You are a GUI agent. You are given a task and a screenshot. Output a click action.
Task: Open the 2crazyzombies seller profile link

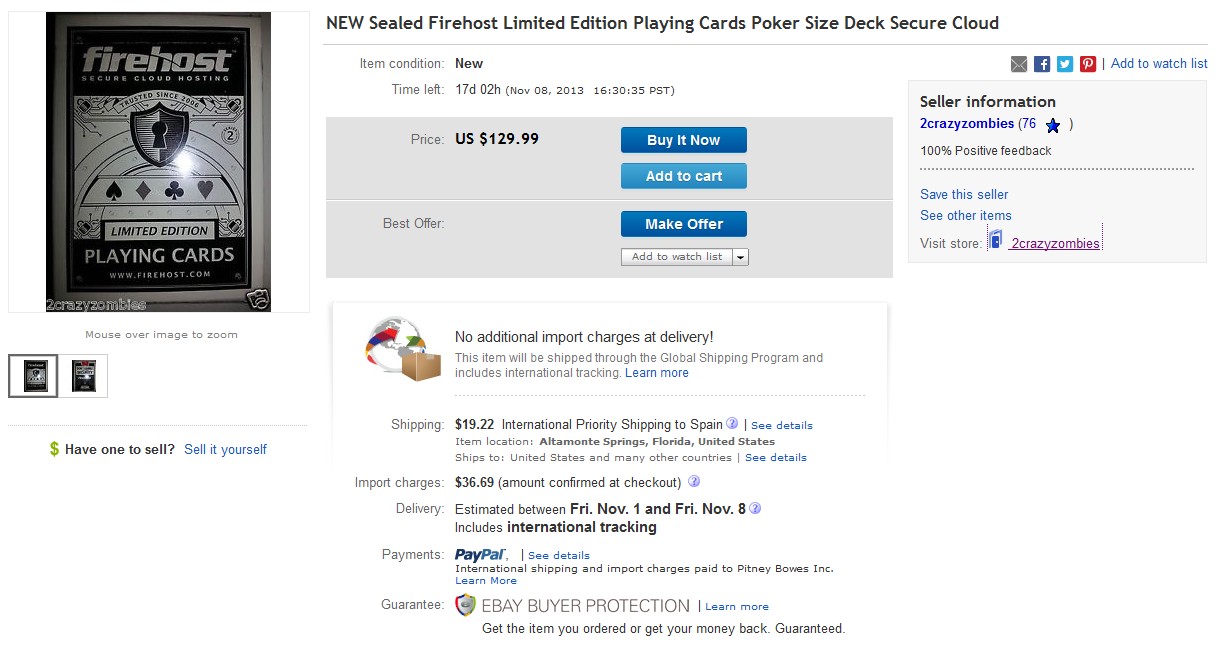[966, 124]
